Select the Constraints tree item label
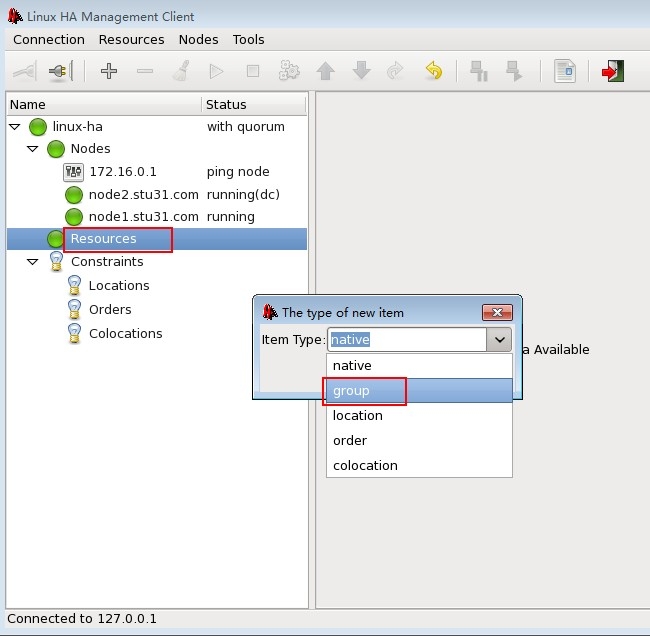Screen dimensions: 650x636 click(x=107, y=262)
